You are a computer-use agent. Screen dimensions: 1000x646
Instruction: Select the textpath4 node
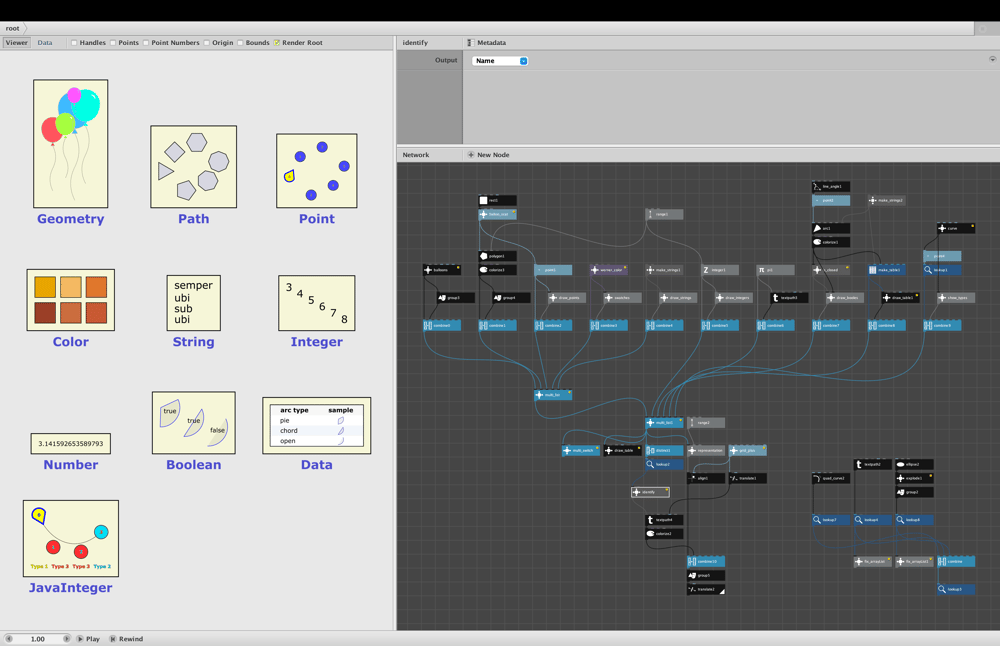[x=664, y=520]
